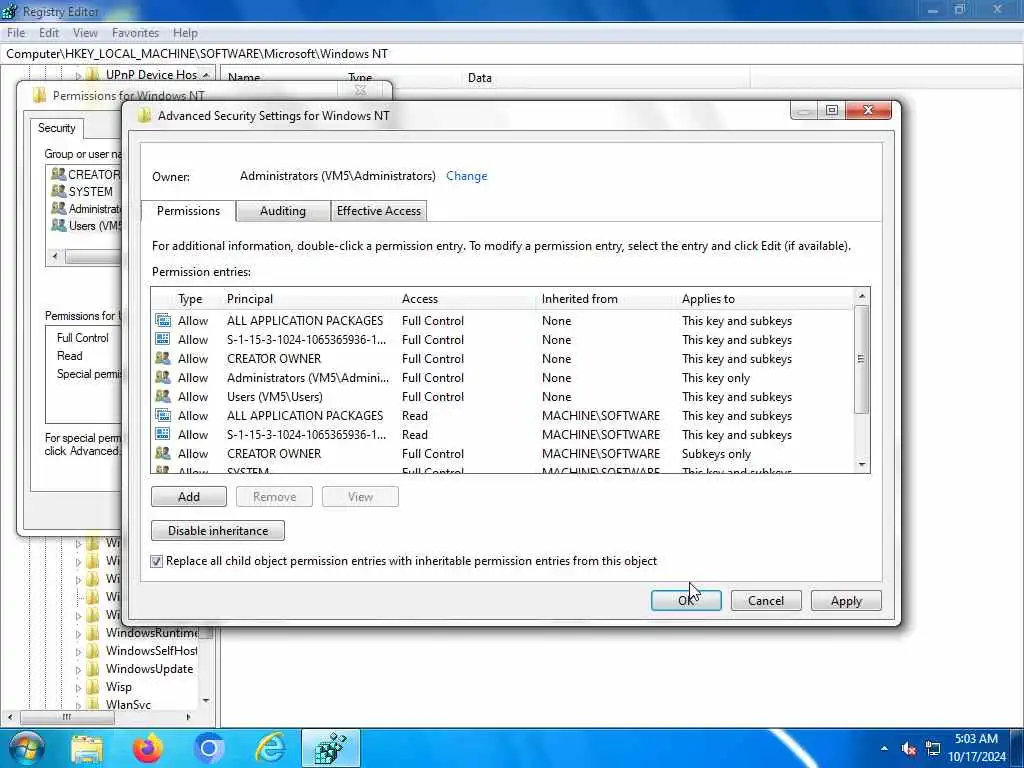The image size is (1024, 768).
Task: Click the folder icon in the Advanced Security Settings title bar
Action: point(144,116)
